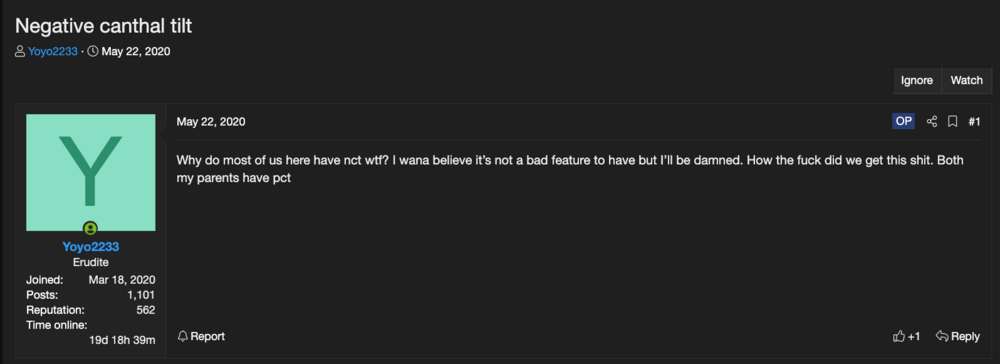1000x364 pixels.
Task: Click the Reply text link
Action: pos(965,337)
